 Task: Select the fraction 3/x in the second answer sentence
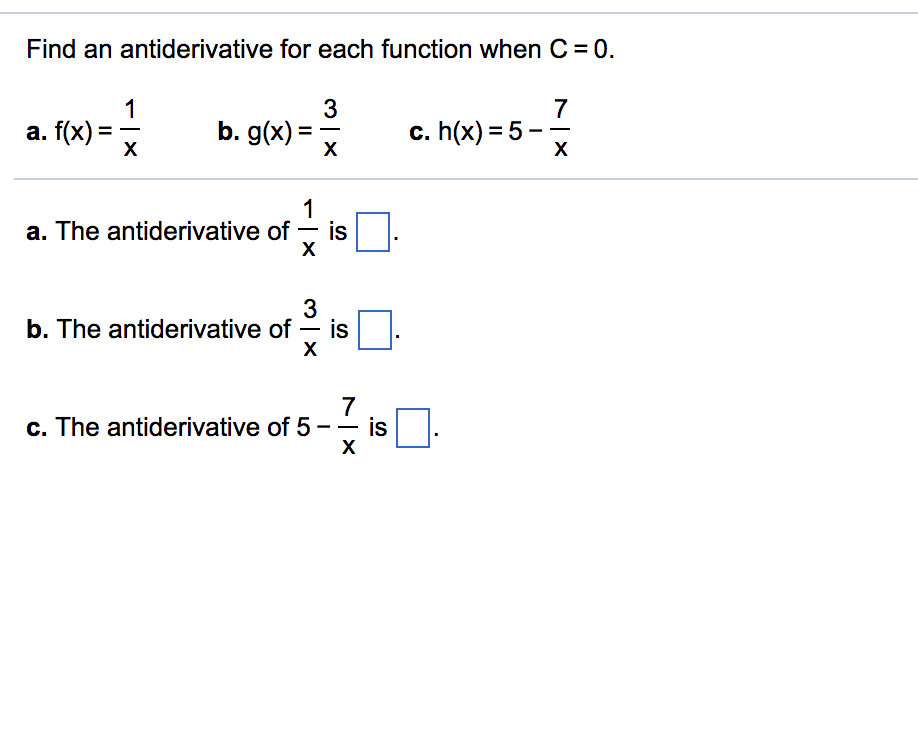pyautogui.click(x=309, y=329)
